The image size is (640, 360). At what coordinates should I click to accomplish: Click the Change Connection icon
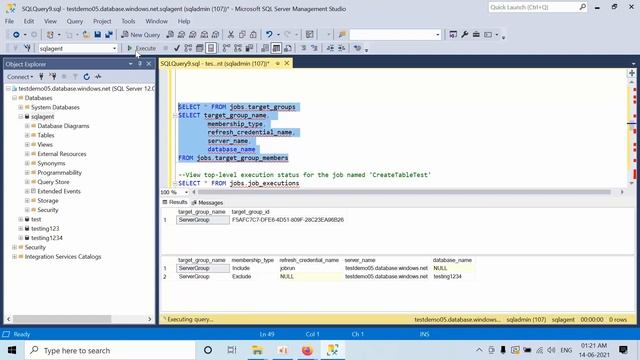(x=27, y=48)
